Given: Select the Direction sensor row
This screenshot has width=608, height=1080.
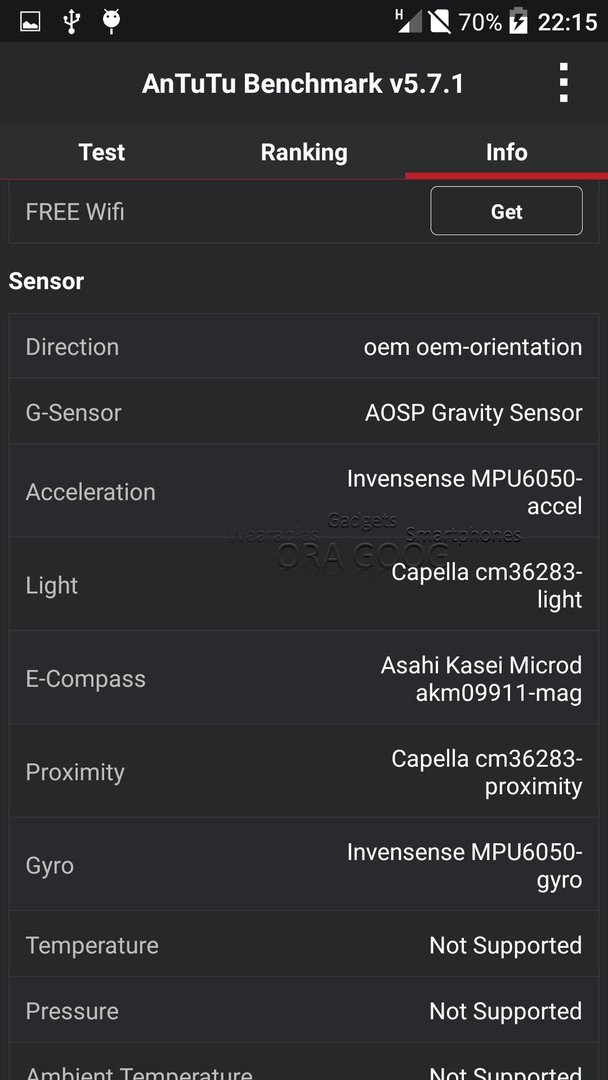Looking at the screenshot, I should (304, 346).
